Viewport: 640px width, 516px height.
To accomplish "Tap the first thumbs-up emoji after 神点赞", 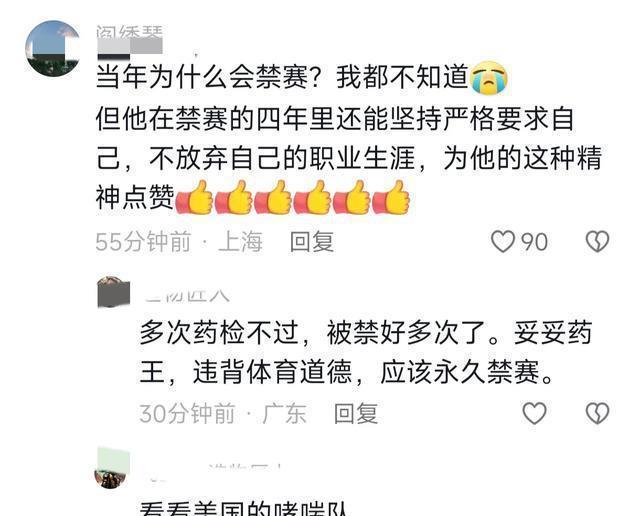I will [194, 197].
